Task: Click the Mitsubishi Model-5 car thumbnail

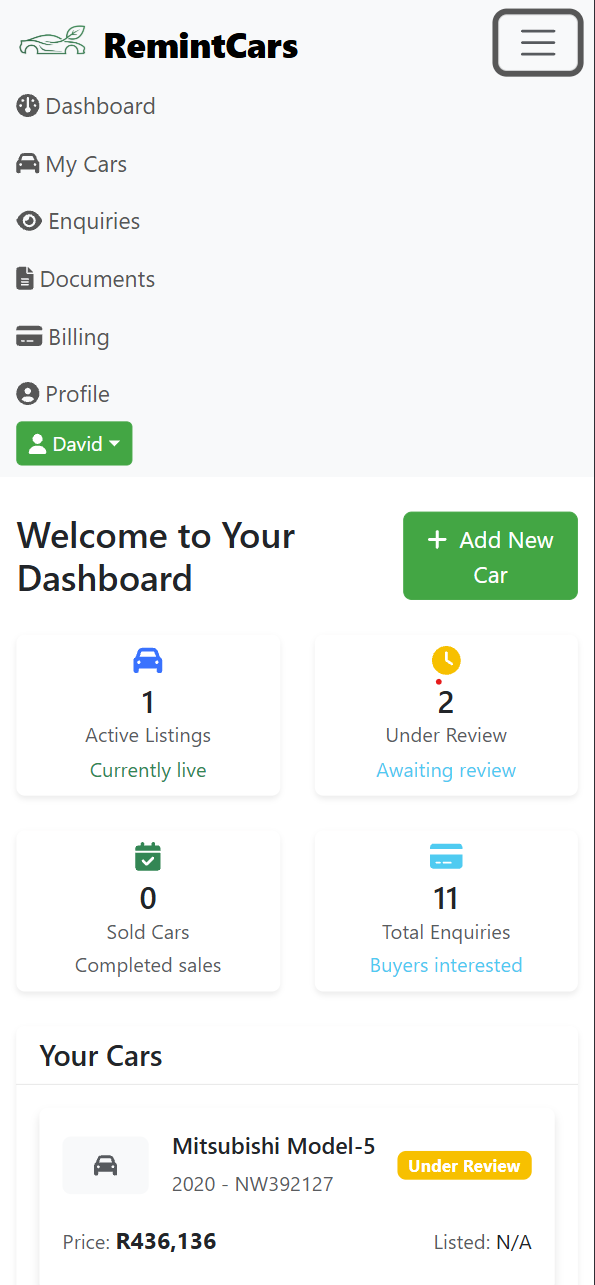Action: 105,1165
